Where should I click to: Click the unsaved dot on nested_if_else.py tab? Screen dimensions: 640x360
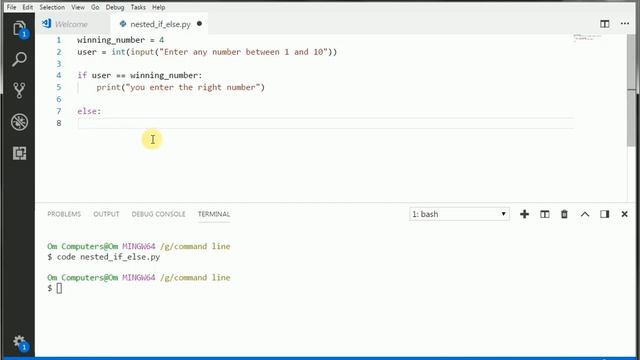pyautogui.click(x=199, y=24)
